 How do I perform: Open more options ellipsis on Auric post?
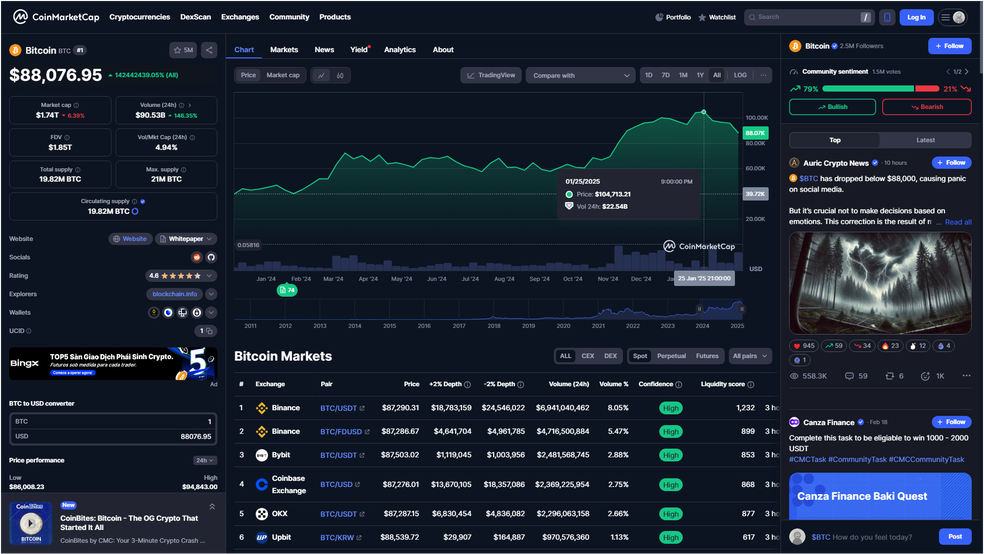tap(966, 376)
